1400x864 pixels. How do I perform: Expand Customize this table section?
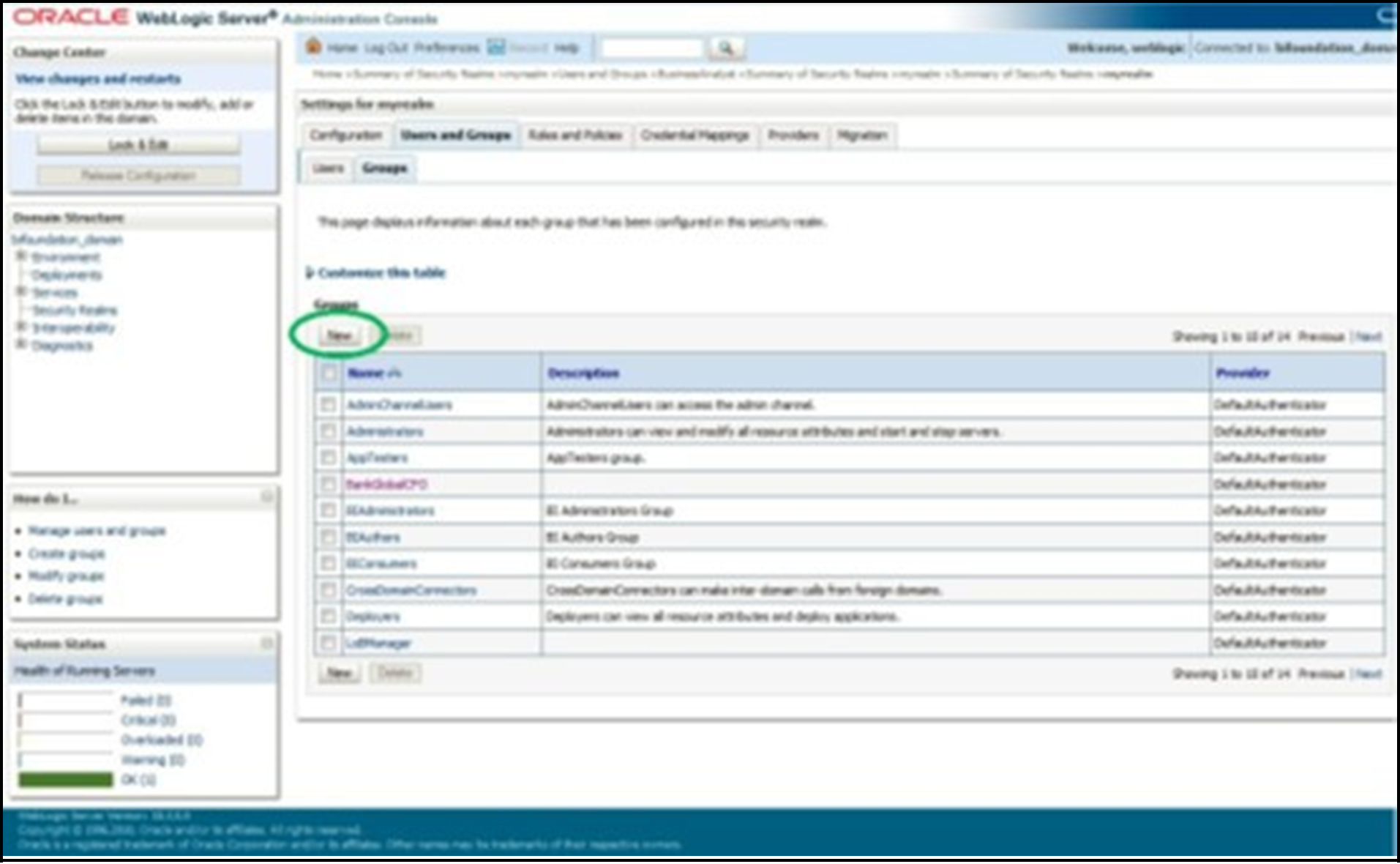[x=310, y=273]
